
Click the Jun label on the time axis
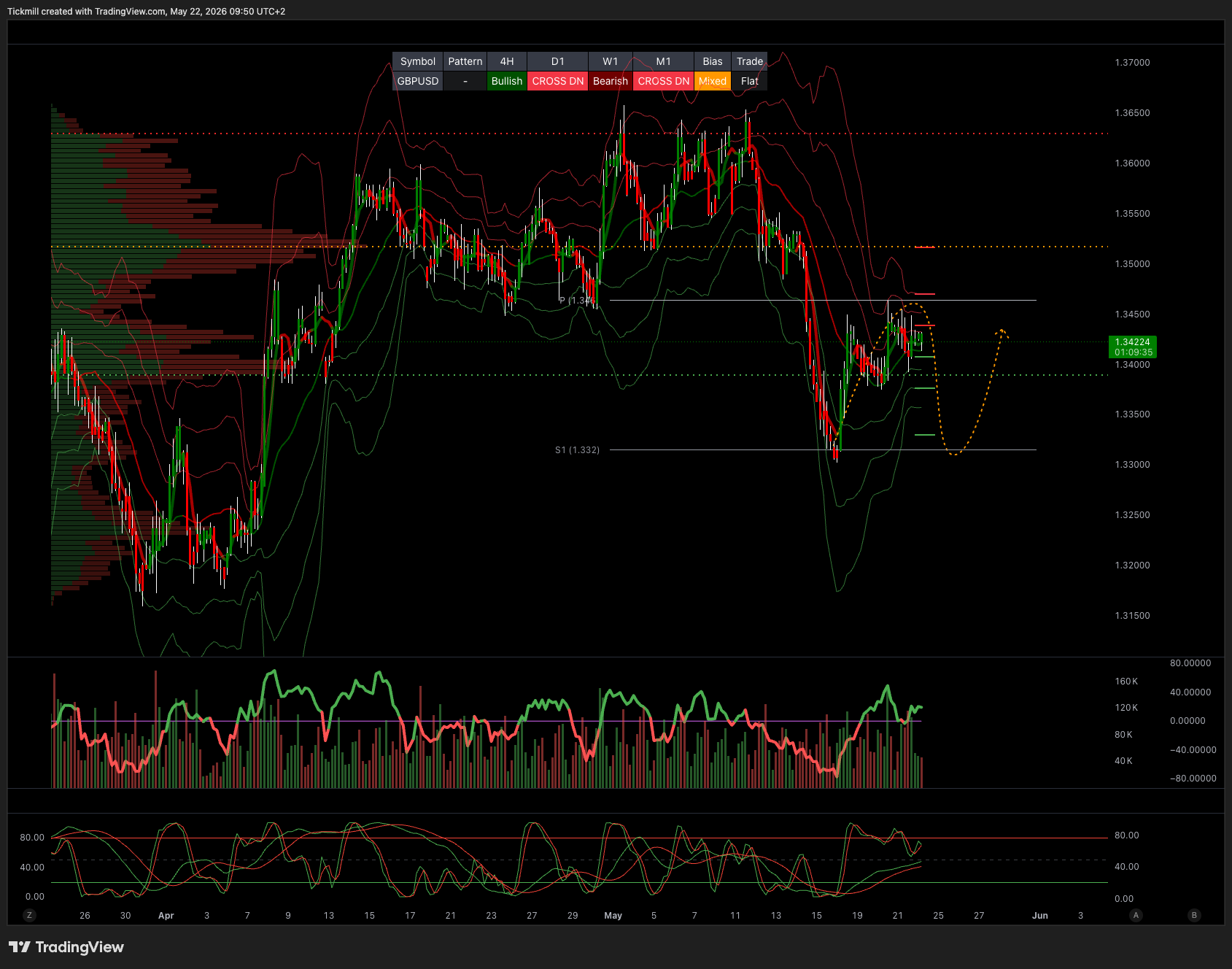1040,916
